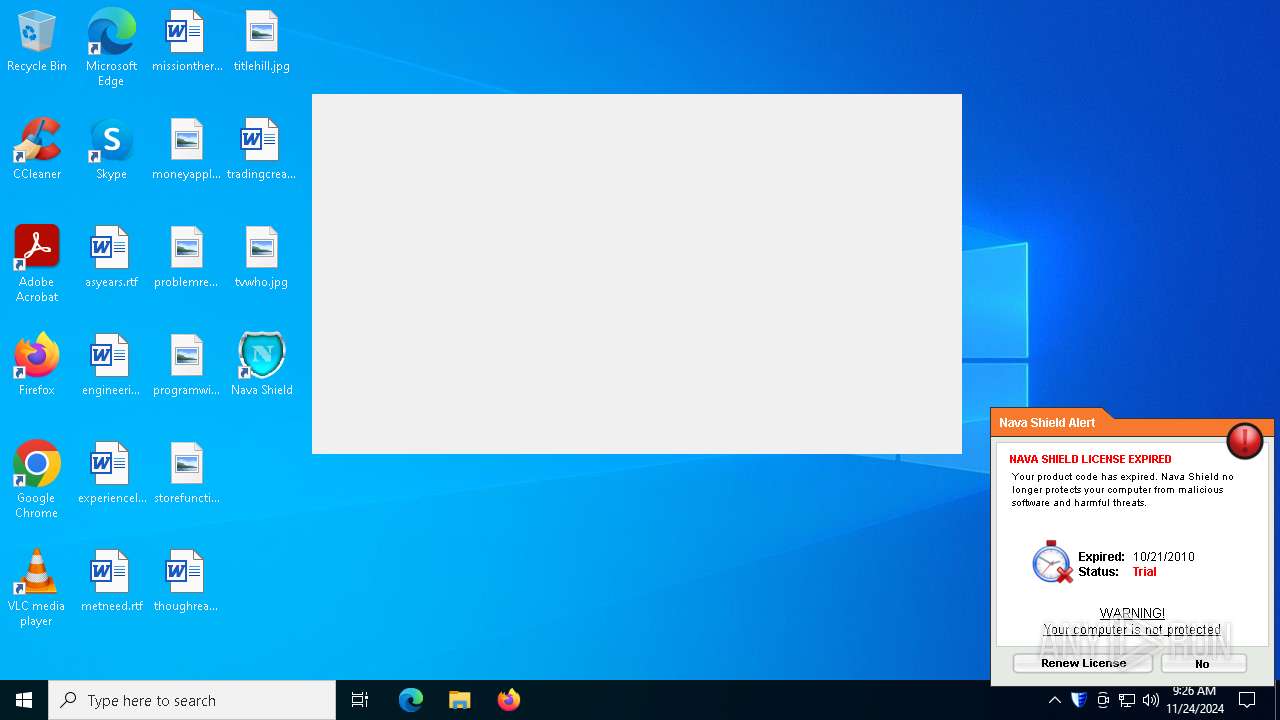
Task: Select the Firefox desktop shortcut
Action: click(x=37, y=366)
